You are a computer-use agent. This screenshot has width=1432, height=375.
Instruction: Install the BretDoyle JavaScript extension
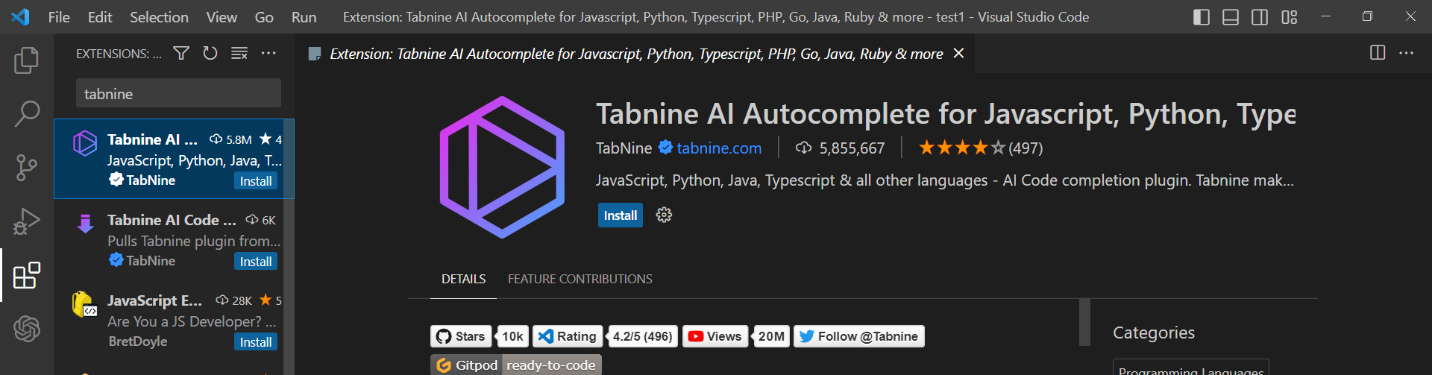(x=256, y=342)
